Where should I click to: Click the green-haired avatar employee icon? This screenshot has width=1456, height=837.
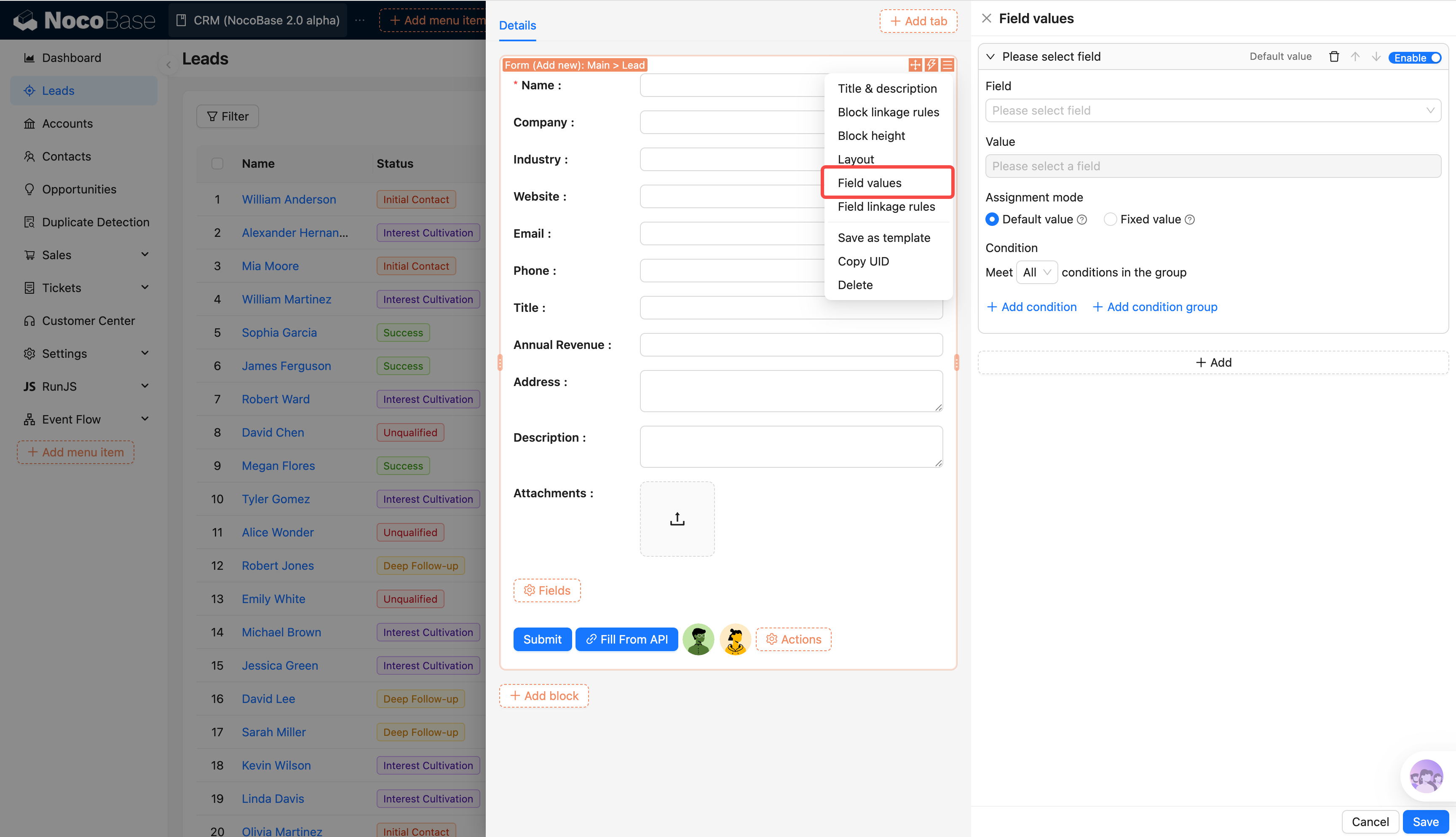pyautogui.click(x=698, y=639)
